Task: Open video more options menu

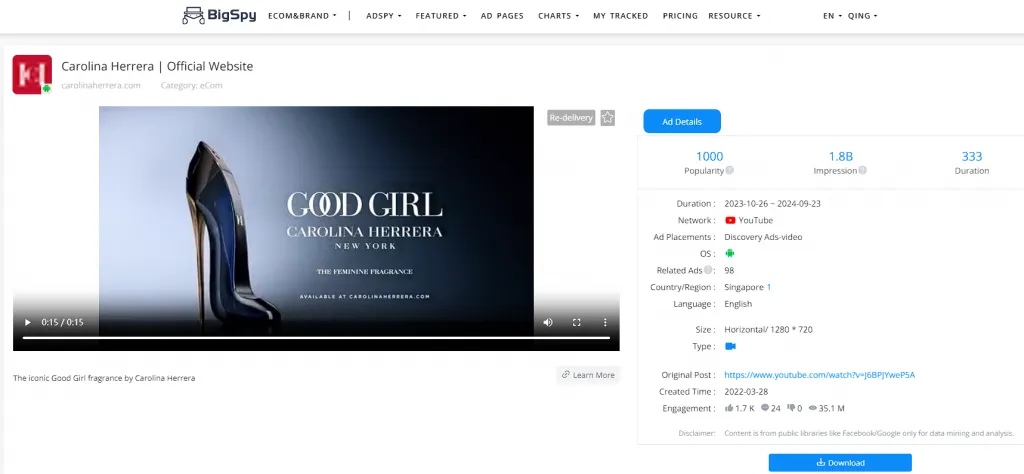Action: [x=605, y=322]
